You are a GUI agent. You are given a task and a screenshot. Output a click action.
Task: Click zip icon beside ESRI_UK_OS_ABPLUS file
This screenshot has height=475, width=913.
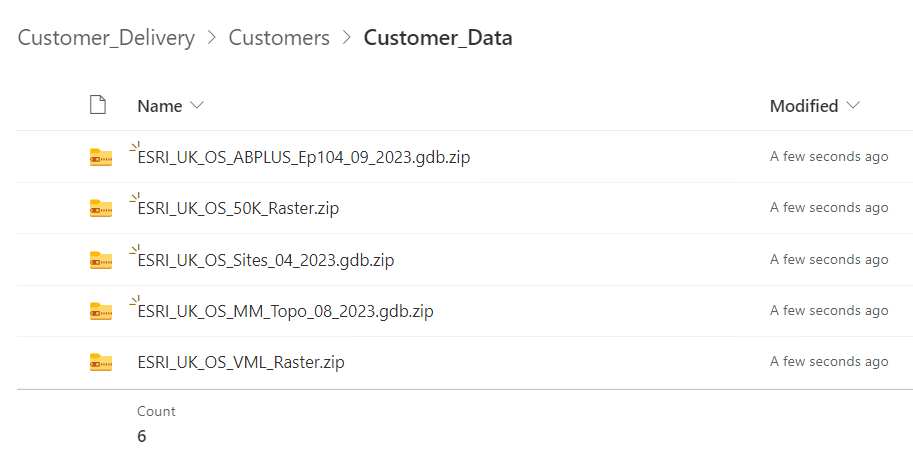point(100,157)
